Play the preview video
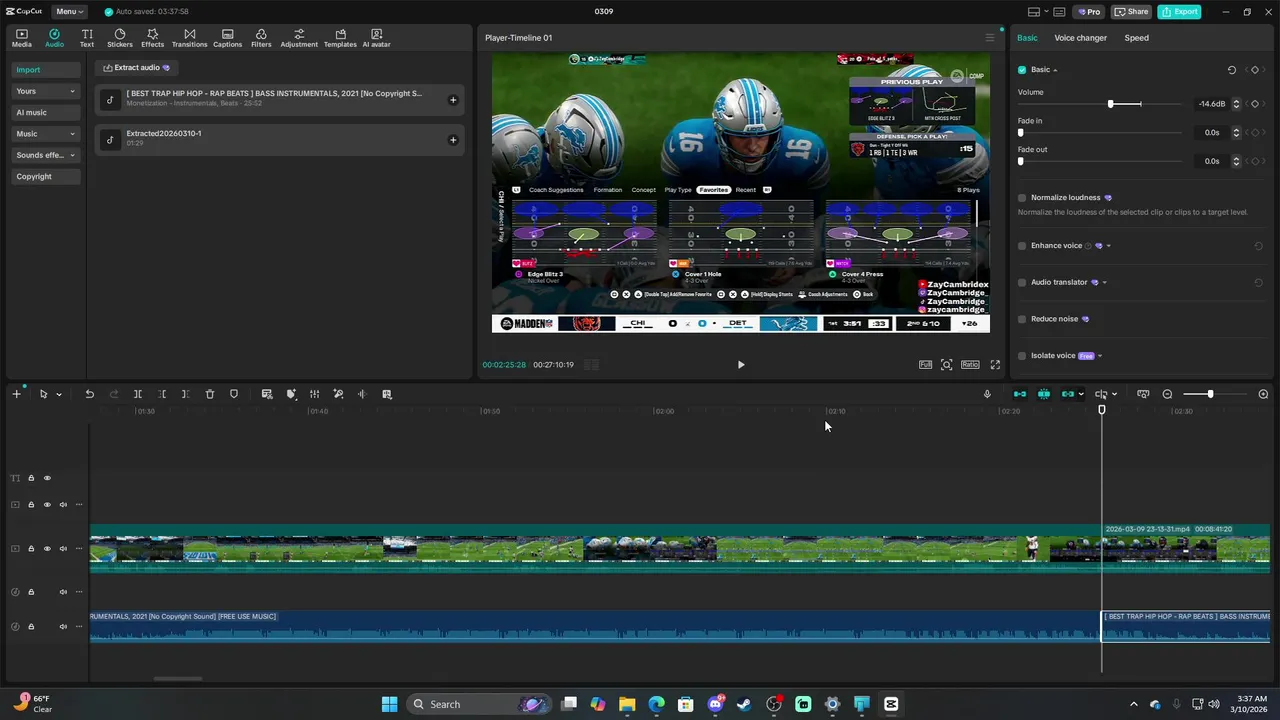The height and width of the screenshot is (720, 1280). 741,365
